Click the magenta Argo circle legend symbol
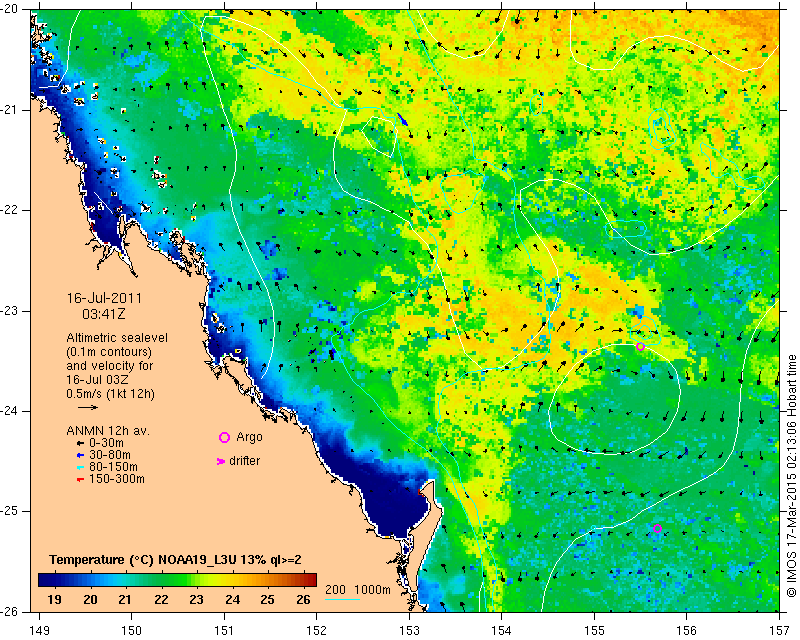The height and width of the screenshot is (640, 800). [x=224, y=437]
